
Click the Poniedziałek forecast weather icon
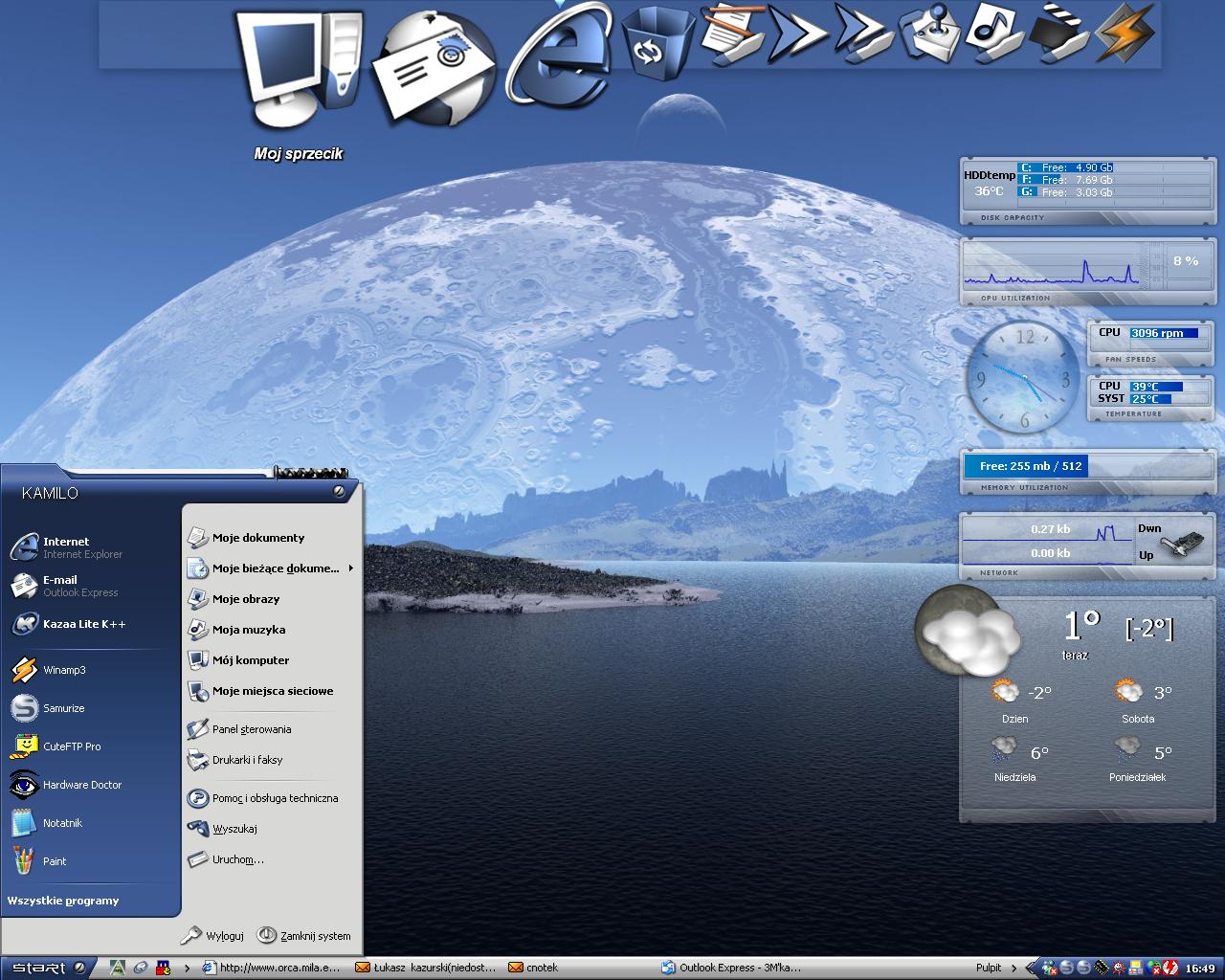1128,749
